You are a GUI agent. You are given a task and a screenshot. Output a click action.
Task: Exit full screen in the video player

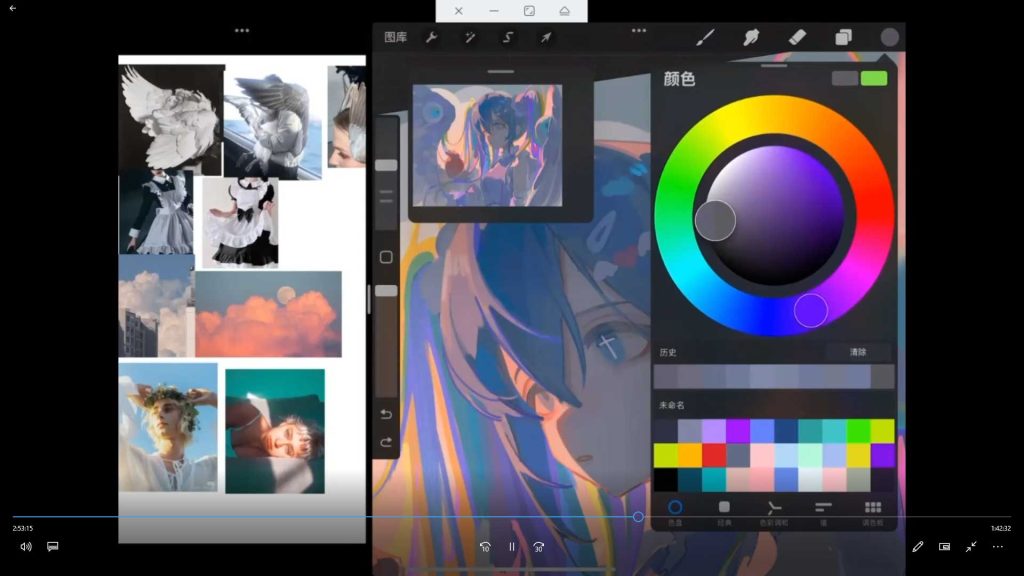point(971,547)
